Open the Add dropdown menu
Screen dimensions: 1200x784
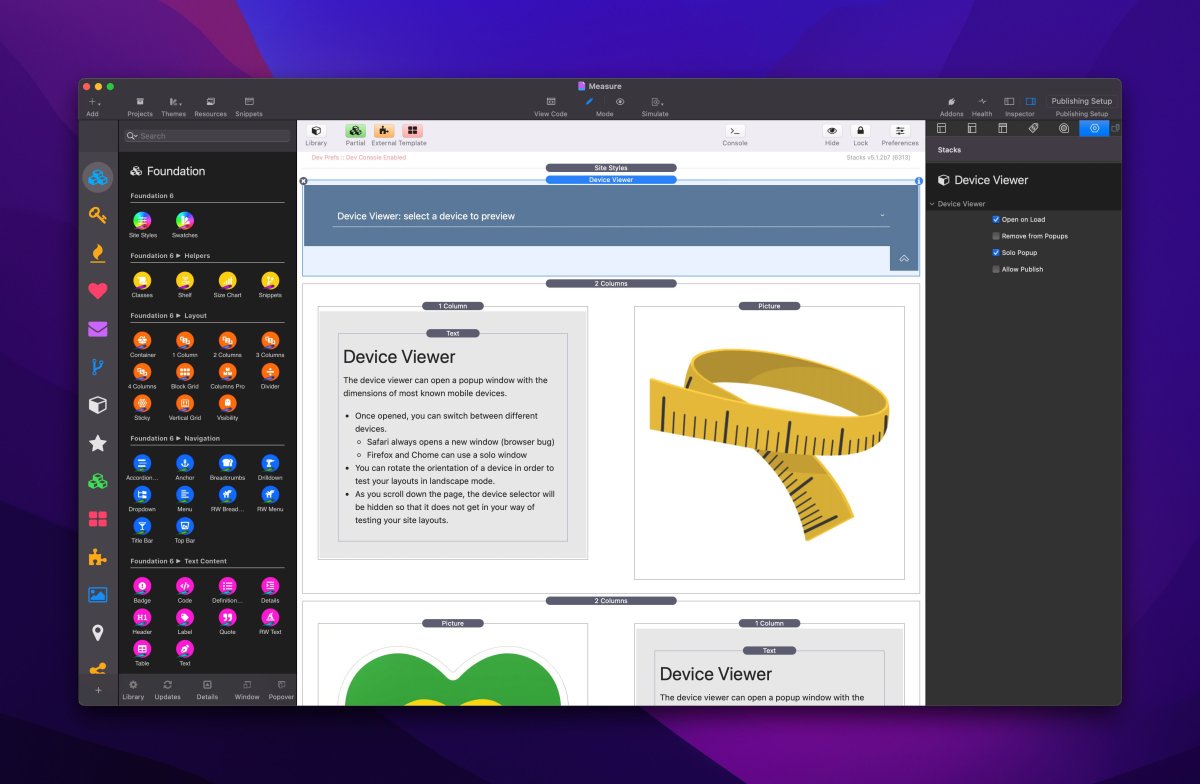point(93,102)
